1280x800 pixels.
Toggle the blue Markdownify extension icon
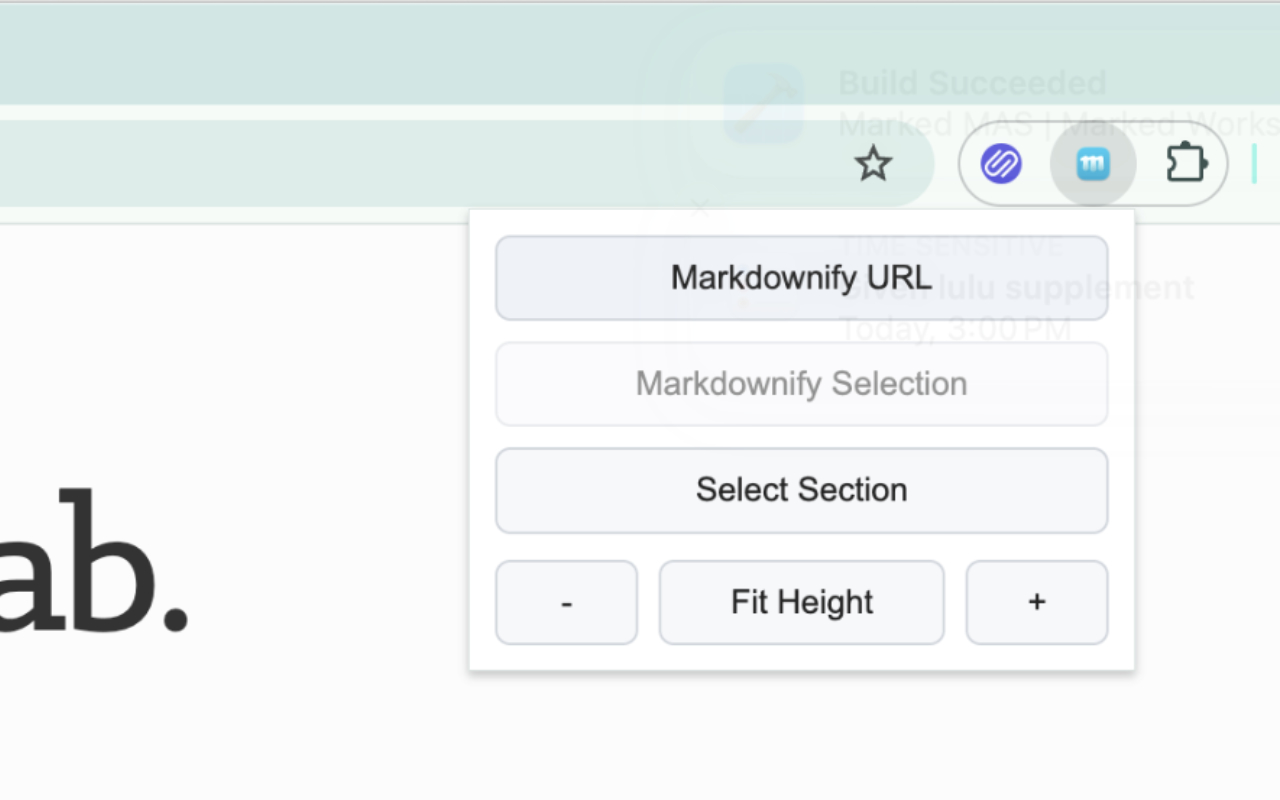(x=1093, y=164)
